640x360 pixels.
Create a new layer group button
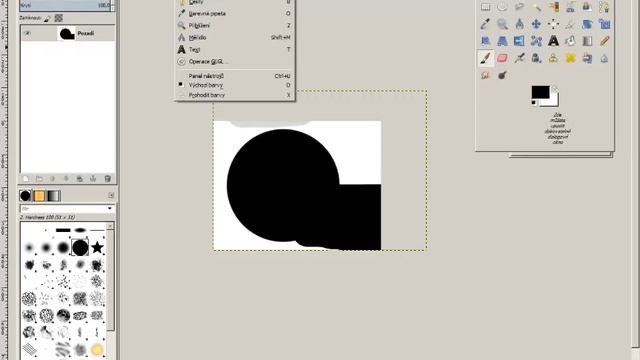point(39,179)
